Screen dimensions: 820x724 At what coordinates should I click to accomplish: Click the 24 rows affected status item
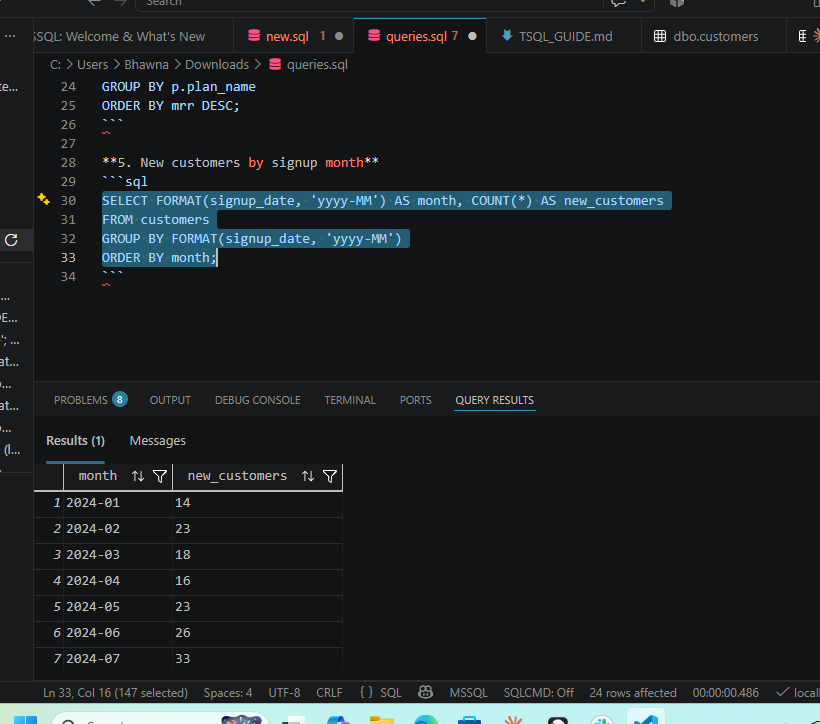[633, 693]
